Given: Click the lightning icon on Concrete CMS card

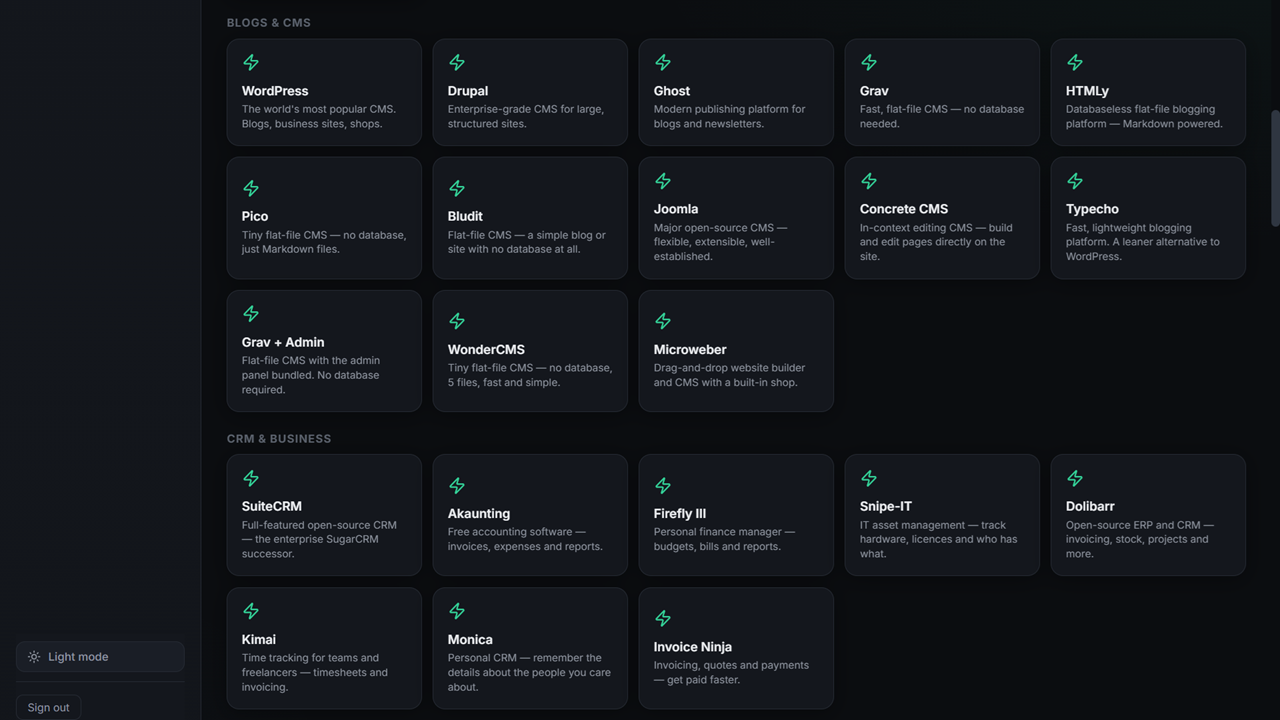Looking at the screenshot, I should click(869, 181).
